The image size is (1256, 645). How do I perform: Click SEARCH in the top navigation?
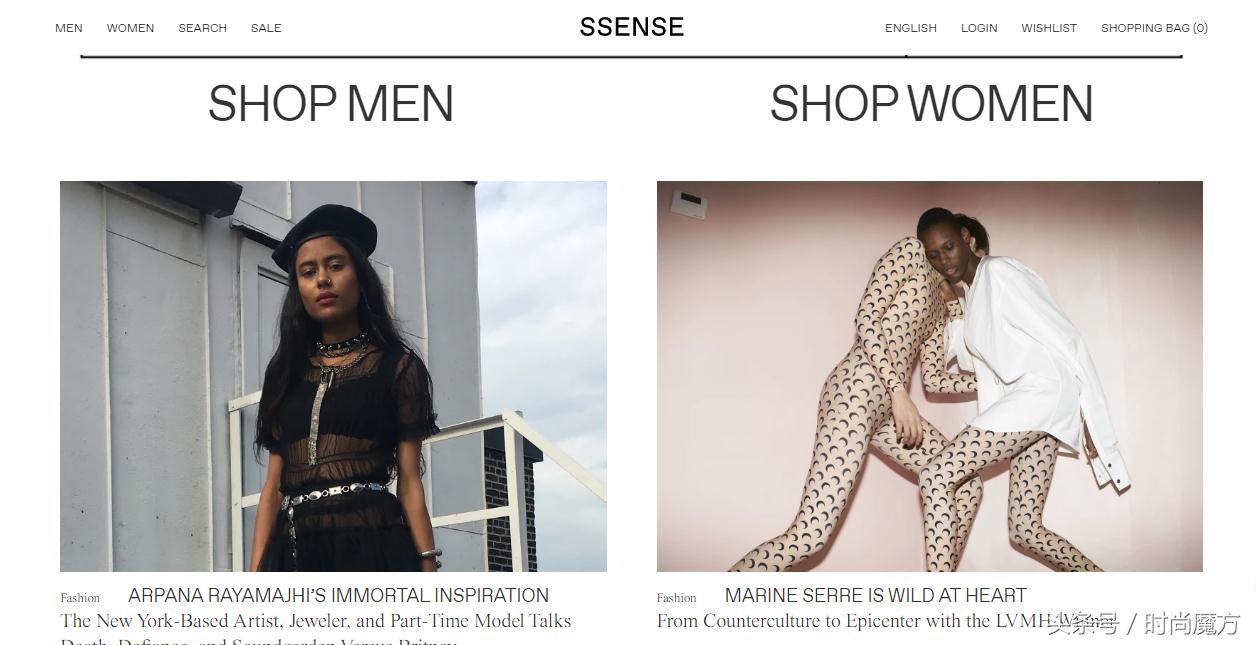point(202,28)
